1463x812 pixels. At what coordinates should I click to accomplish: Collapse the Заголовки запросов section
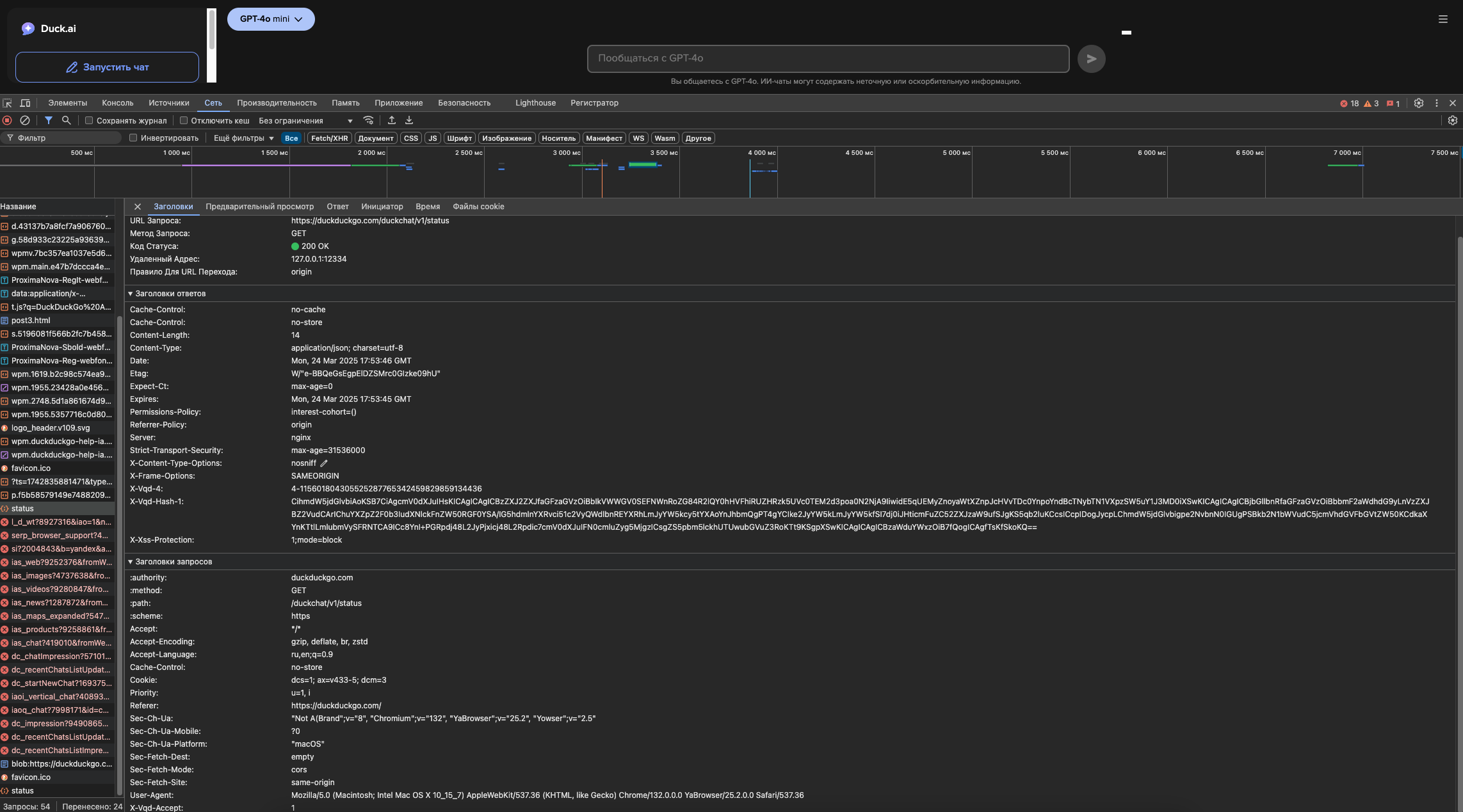coord(170,562)
